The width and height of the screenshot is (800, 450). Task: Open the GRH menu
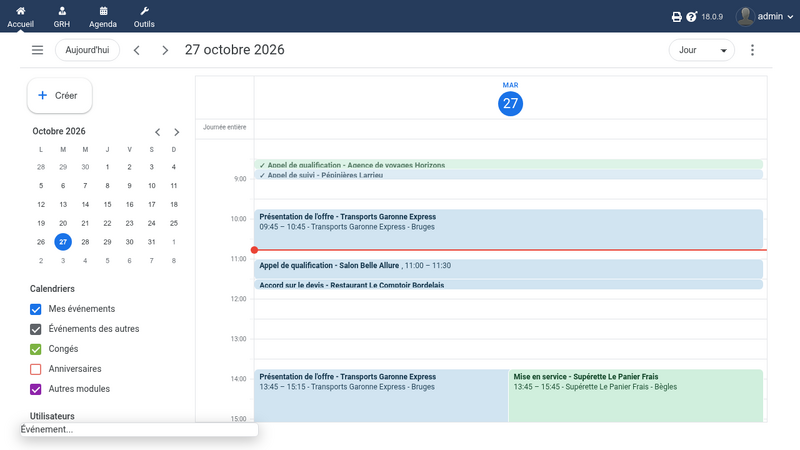click(x=62, y=17)
